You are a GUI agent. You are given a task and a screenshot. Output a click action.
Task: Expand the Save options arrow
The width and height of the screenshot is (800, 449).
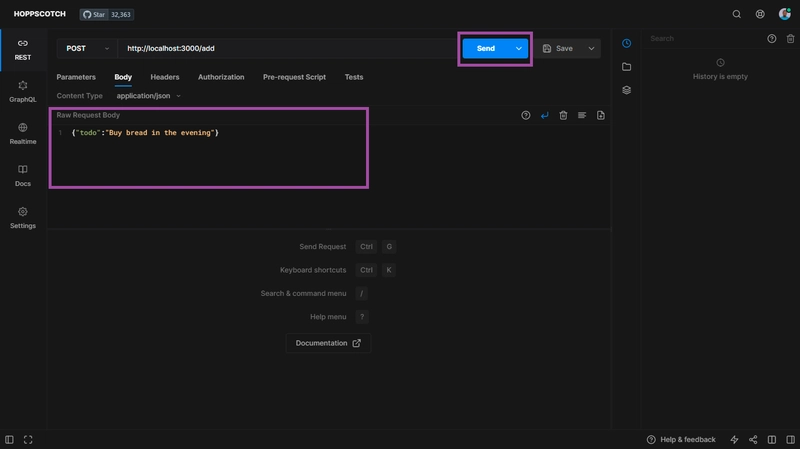coord(591,48)
